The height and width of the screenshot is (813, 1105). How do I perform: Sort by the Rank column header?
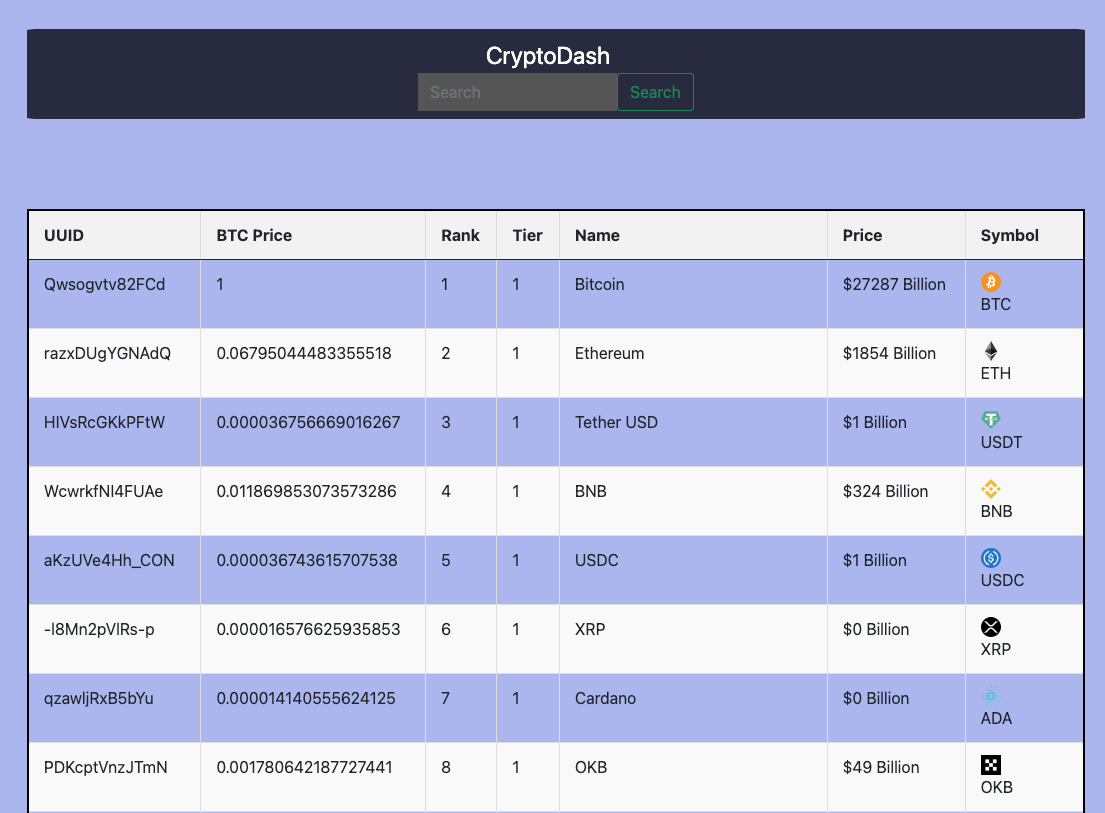(460, 235)
